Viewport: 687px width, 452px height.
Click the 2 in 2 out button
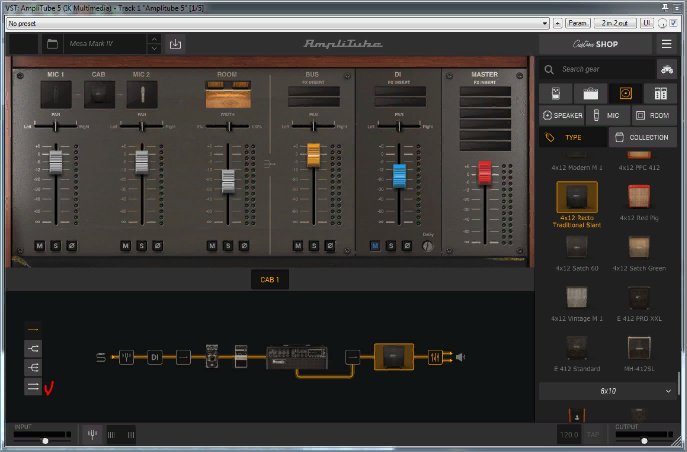point(614,23)
